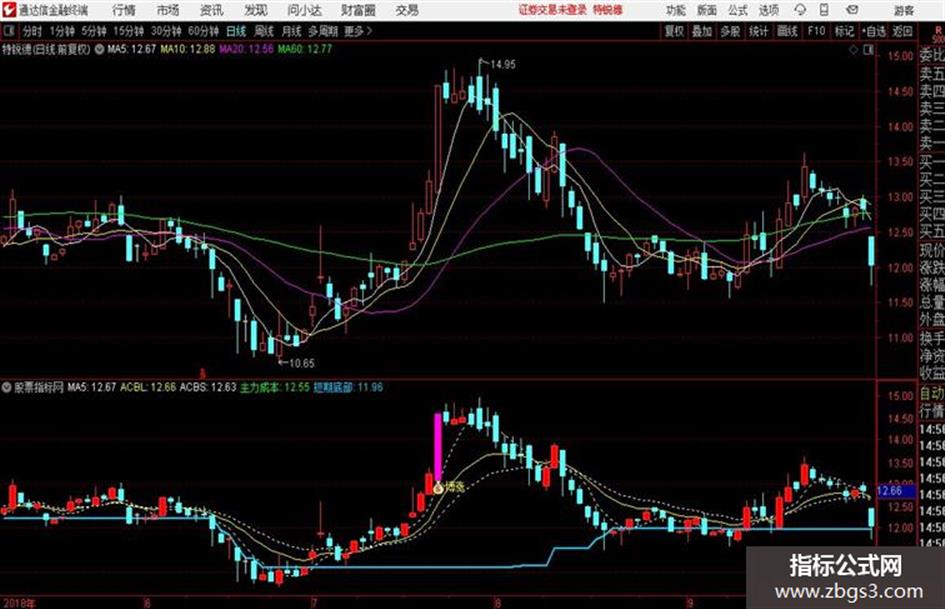The image size is (945, 609).
Task: Open the 问小达 menu
Action: (x=304, y=10)
